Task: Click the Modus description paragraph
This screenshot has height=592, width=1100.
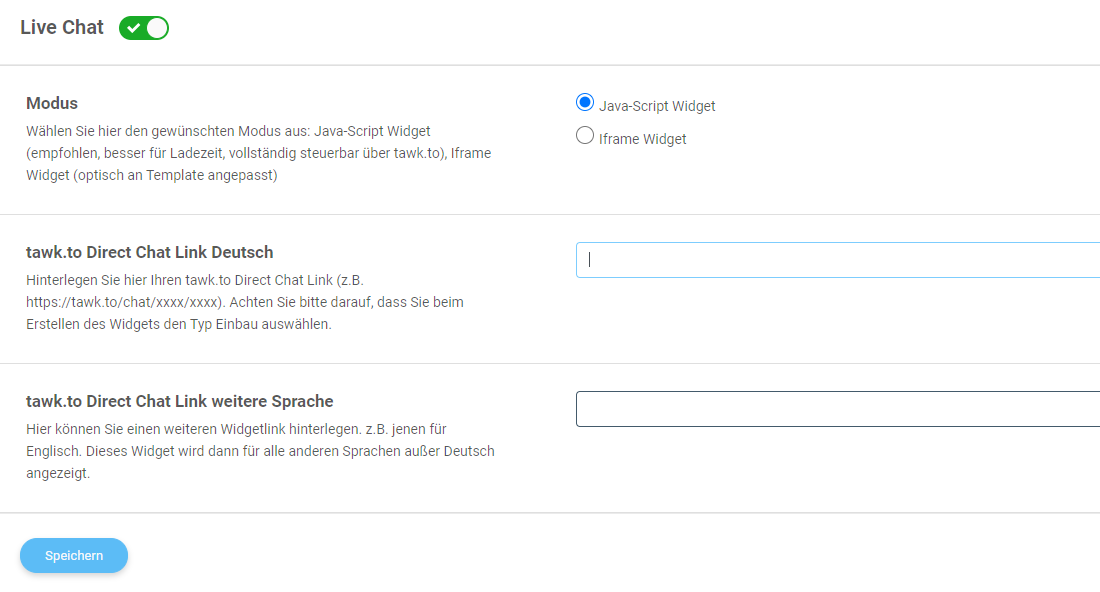Action: [259, 153]
